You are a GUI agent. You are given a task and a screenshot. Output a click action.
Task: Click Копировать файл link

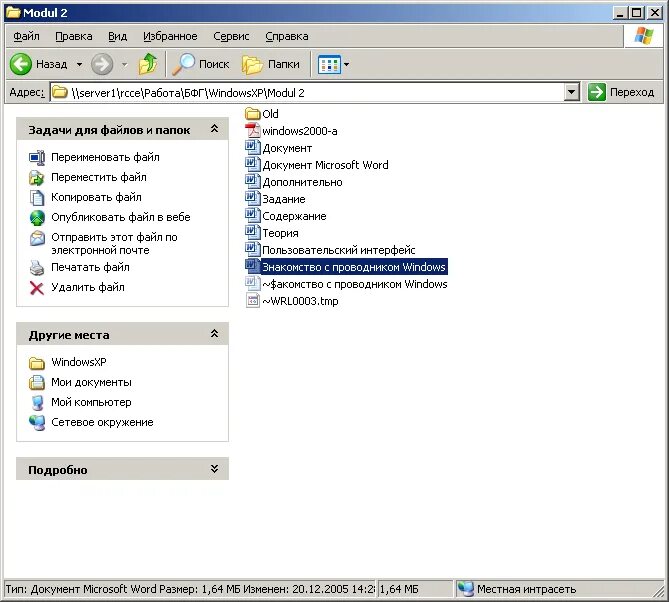96,198
